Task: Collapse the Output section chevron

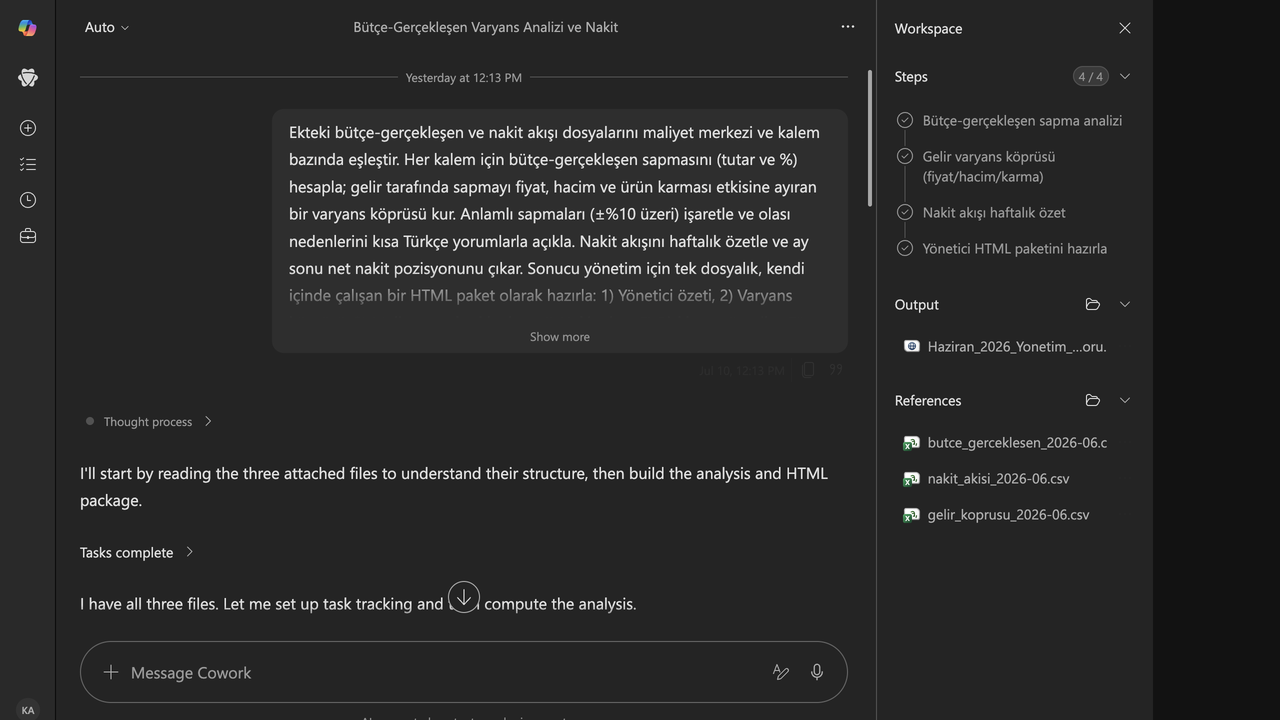Action: coord(1125,304)
